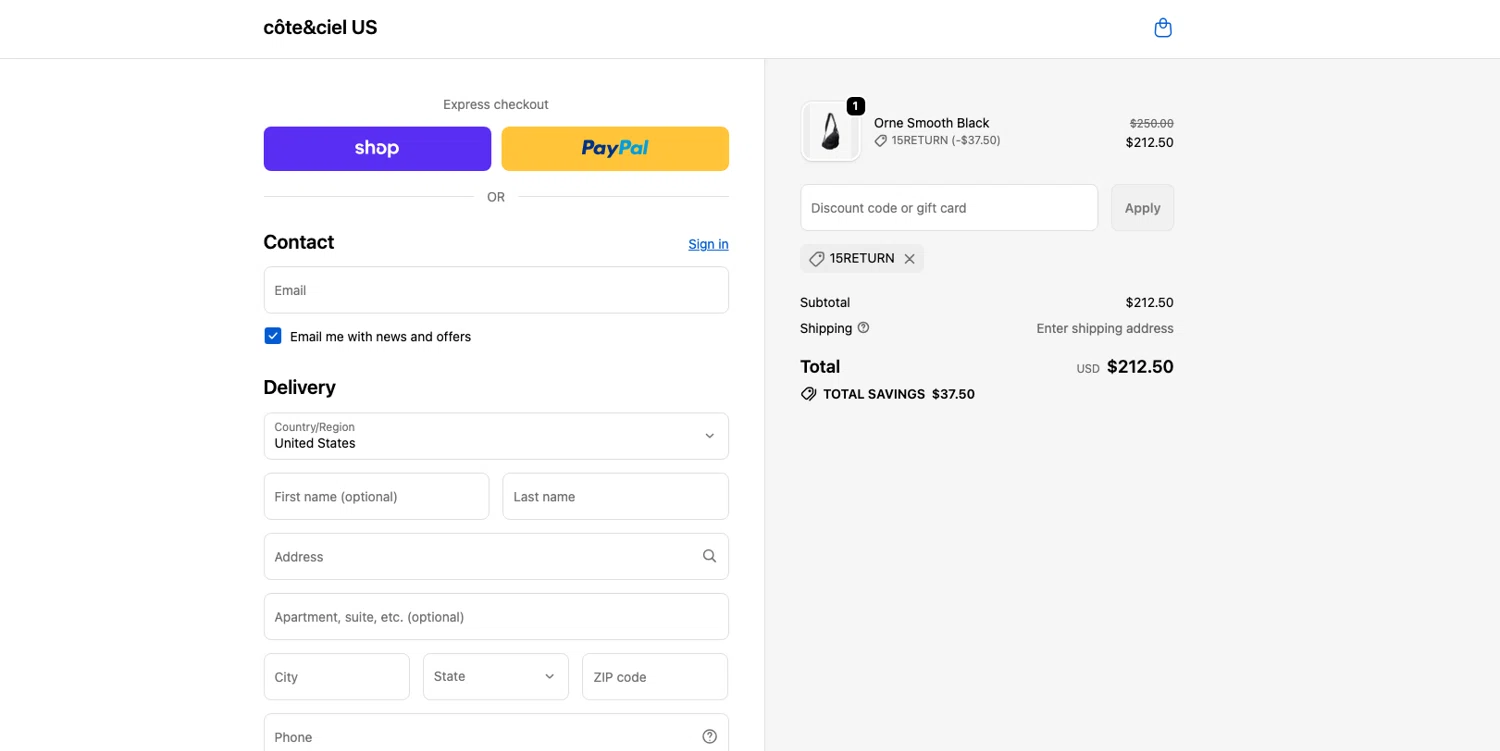Click the Contact section heading

(298, 242)
